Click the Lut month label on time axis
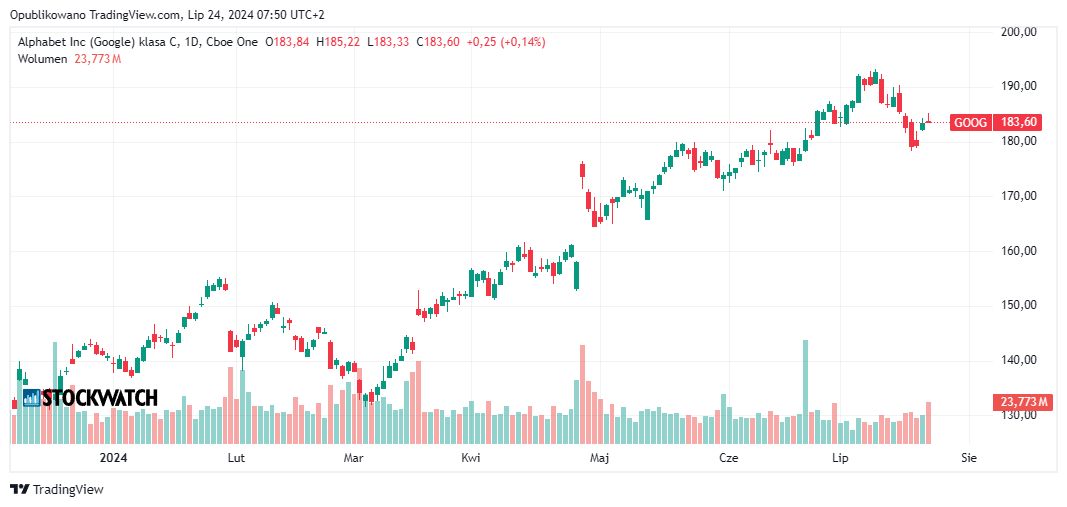The width and height of the screenshot is (1067, 507). pyautogui.click(x=237, y=458)
